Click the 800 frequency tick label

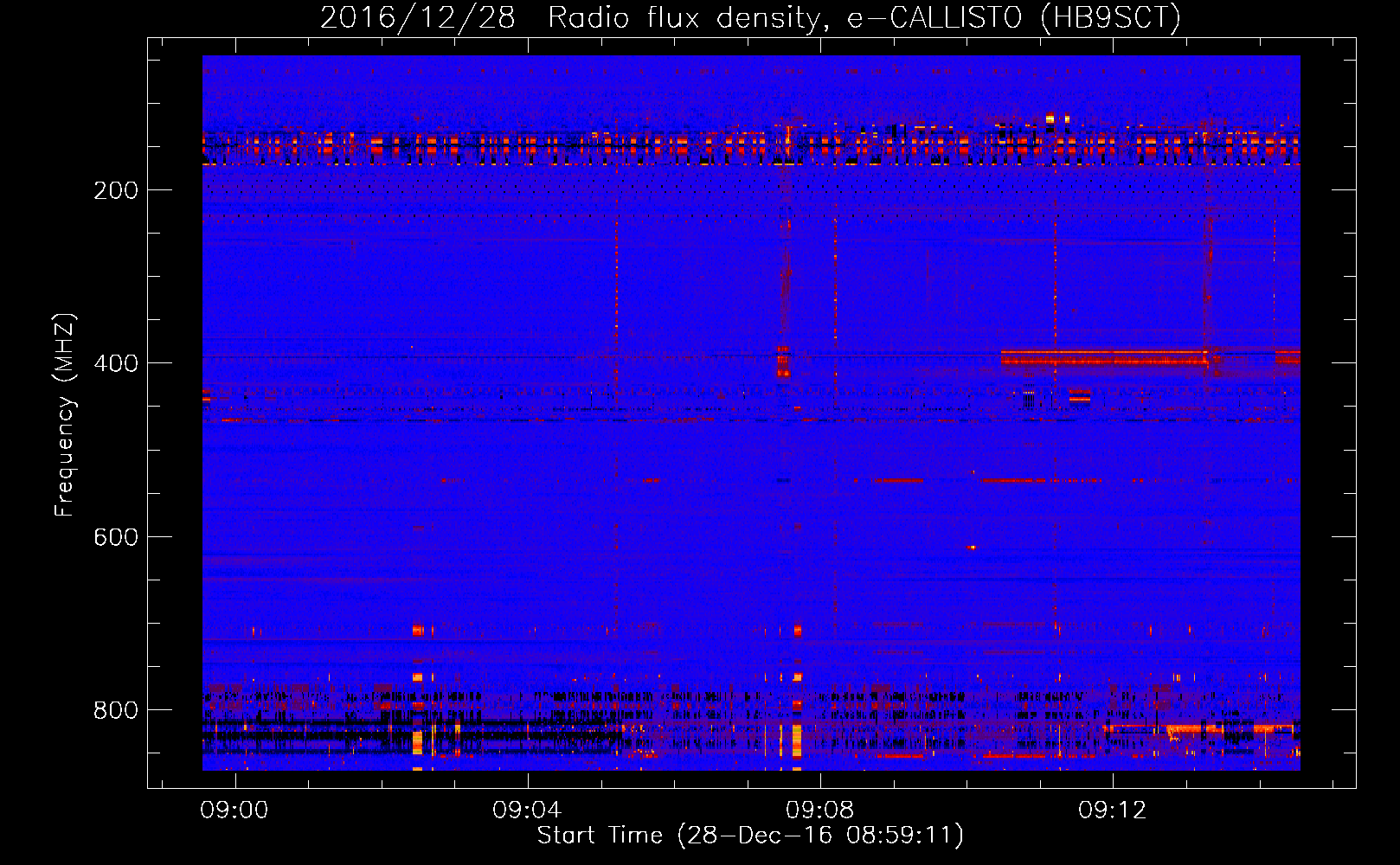(x=116, y=710)
